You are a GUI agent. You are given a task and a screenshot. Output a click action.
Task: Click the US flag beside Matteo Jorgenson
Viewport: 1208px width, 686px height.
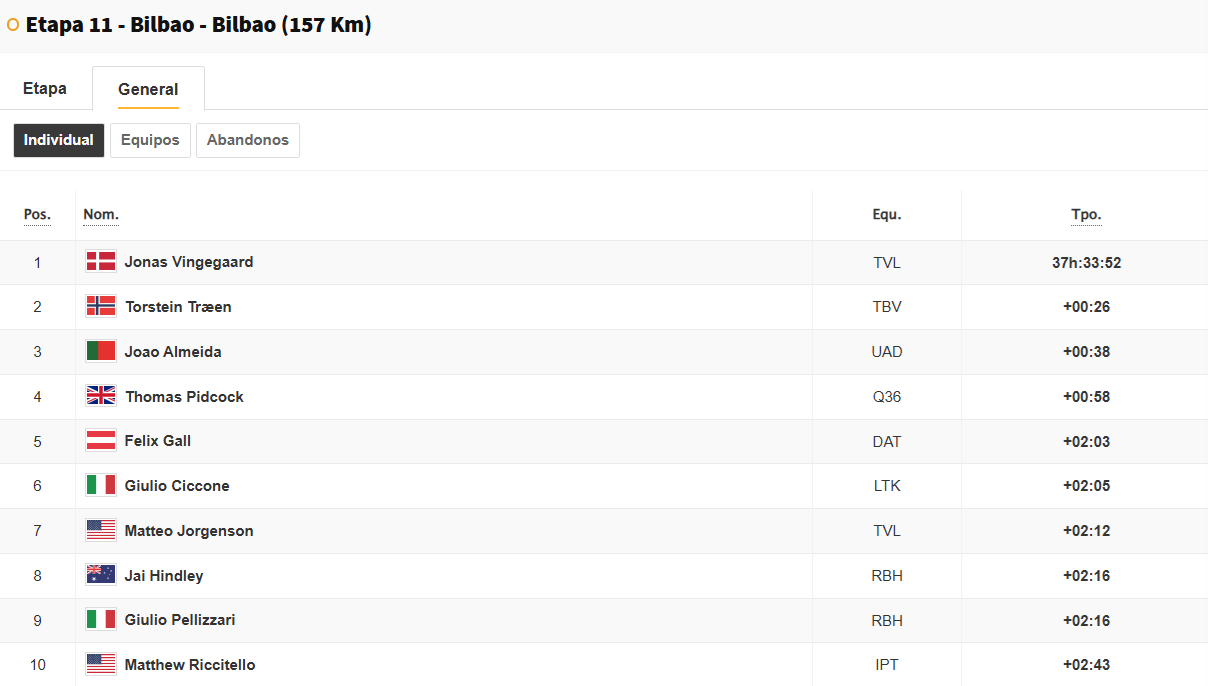101,530
